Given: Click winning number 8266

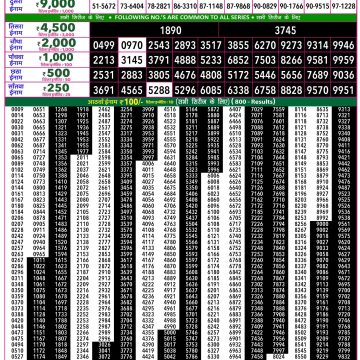Looking at the screenshot, I should (x=291, y=60).
